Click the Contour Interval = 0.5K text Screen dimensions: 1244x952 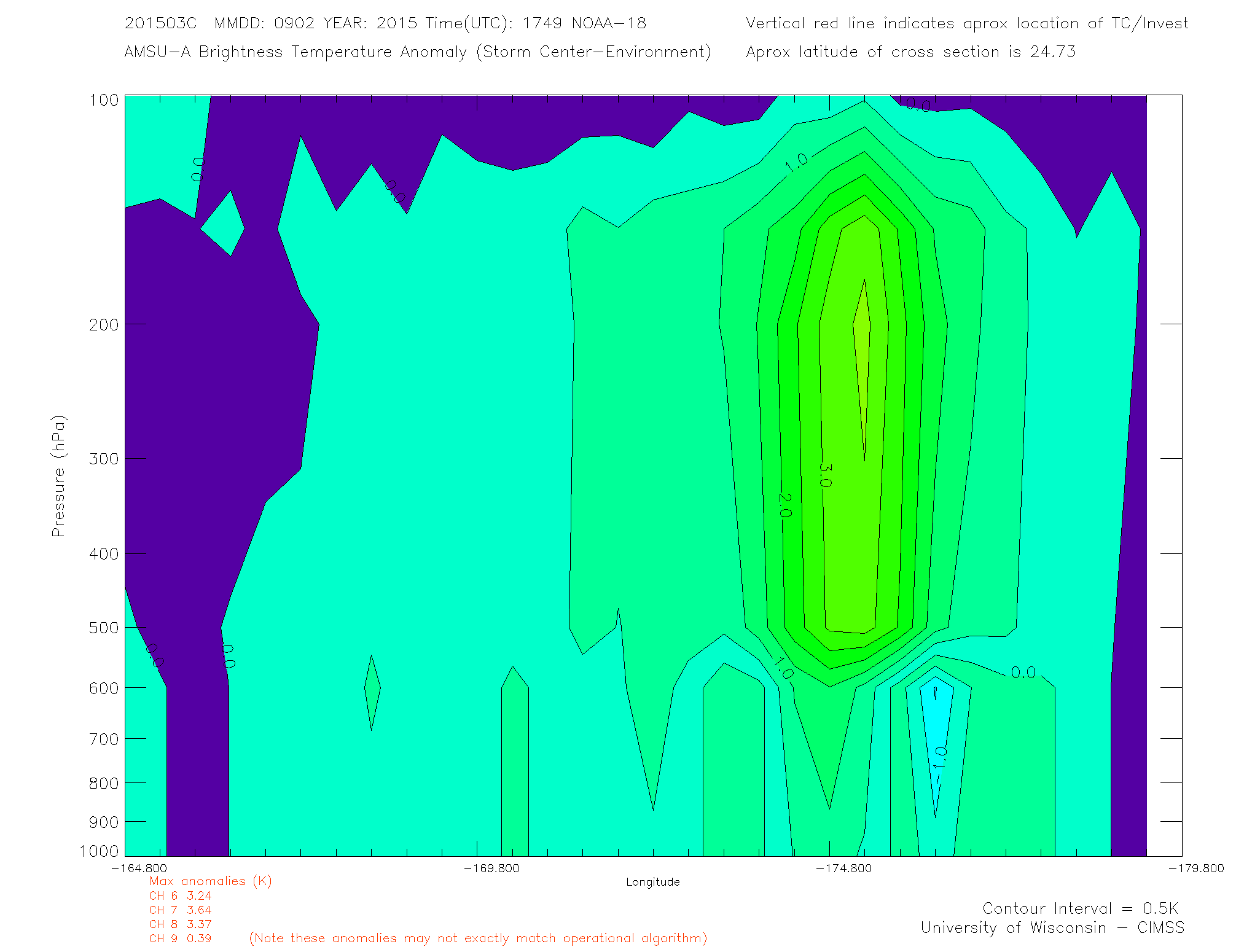(1080, 908)
